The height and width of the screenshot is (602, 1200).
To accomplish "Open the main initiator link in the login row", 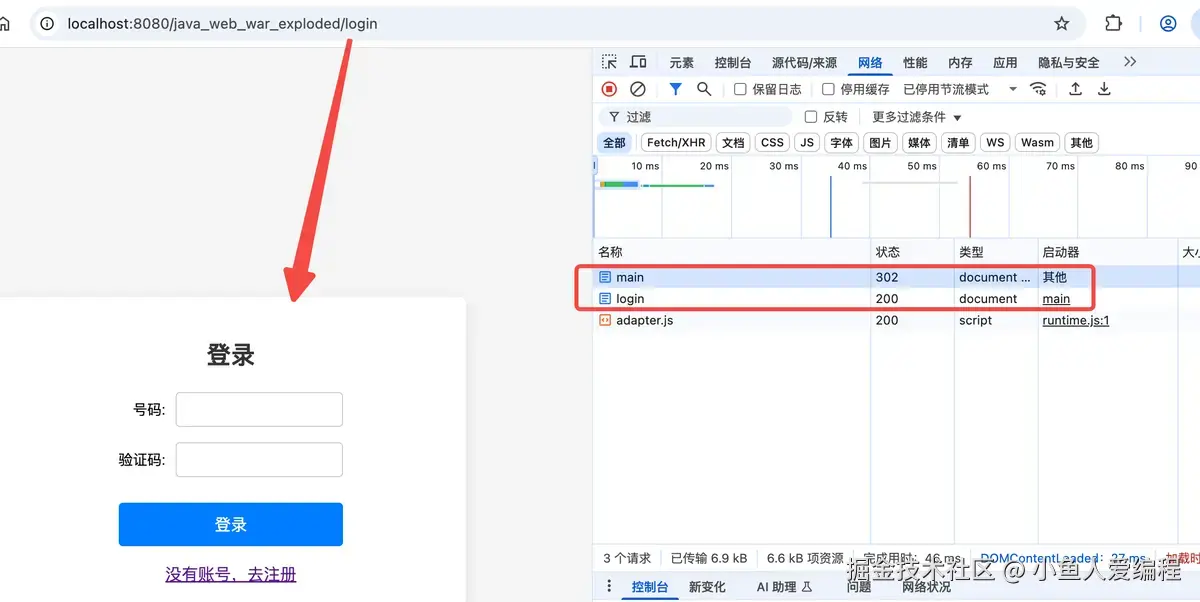I will [1056, 299].
